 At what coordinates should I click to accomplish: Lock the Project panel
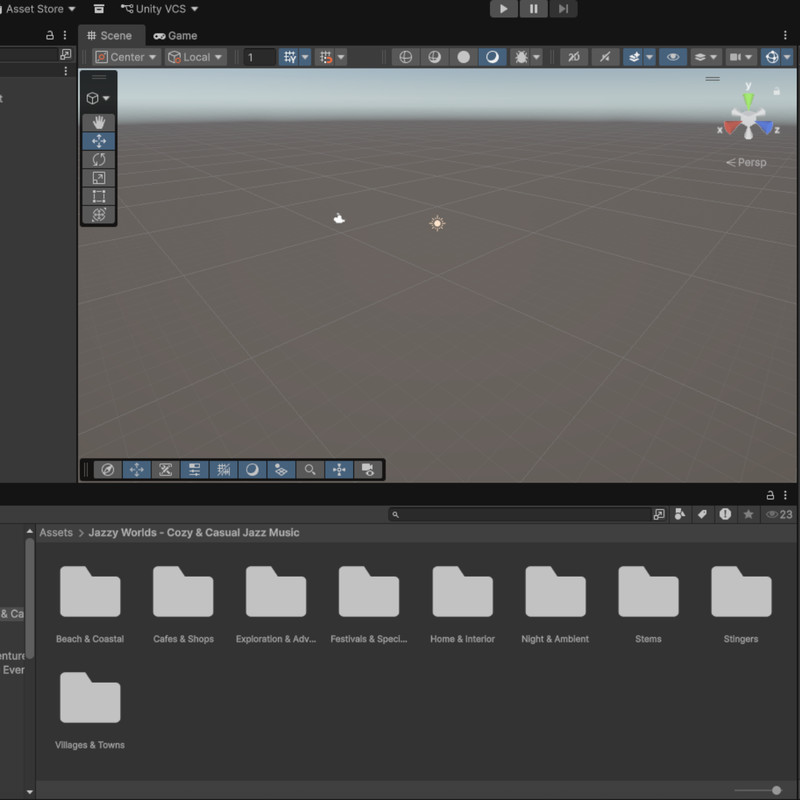click(770, 495)
